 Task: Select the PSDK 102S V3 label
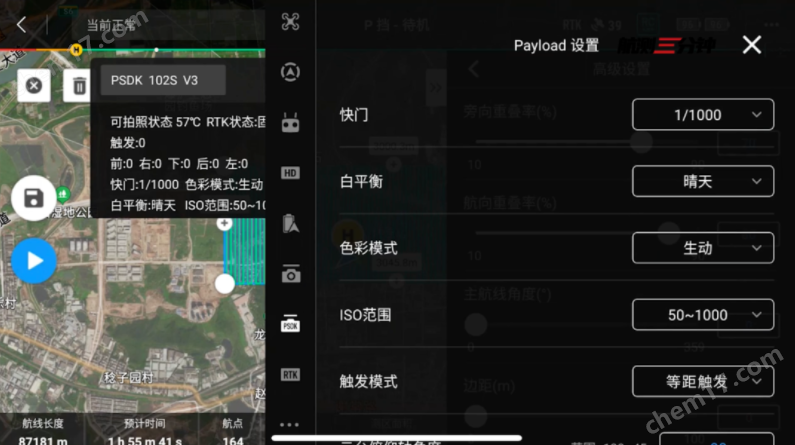point(163,80)
